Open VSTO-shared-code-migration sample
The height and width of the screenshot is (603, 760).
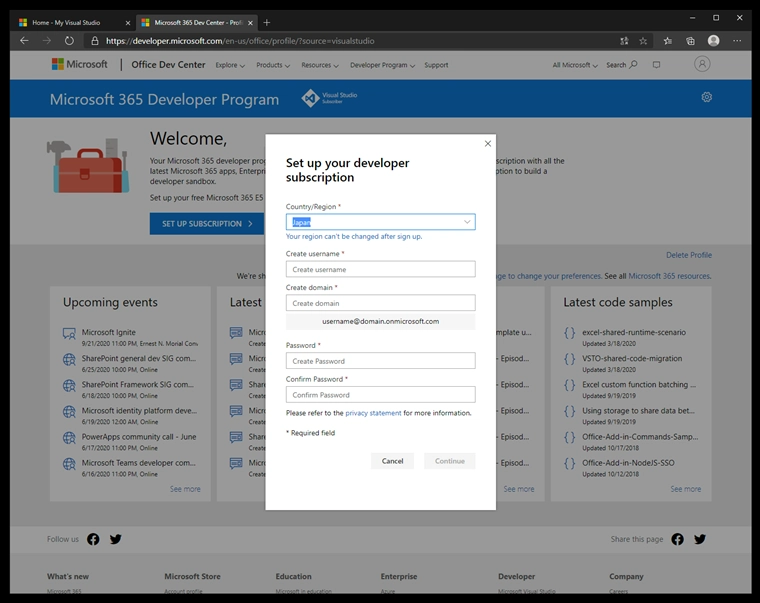[x=632, y=358]
